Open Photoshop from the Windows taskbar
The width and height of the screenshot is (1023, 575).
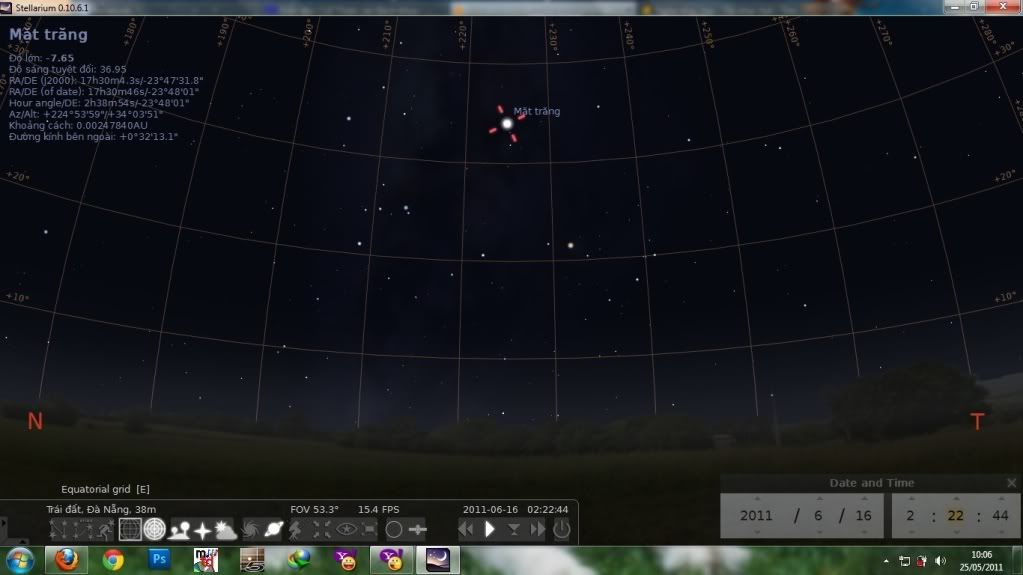[x=158, y=560]
